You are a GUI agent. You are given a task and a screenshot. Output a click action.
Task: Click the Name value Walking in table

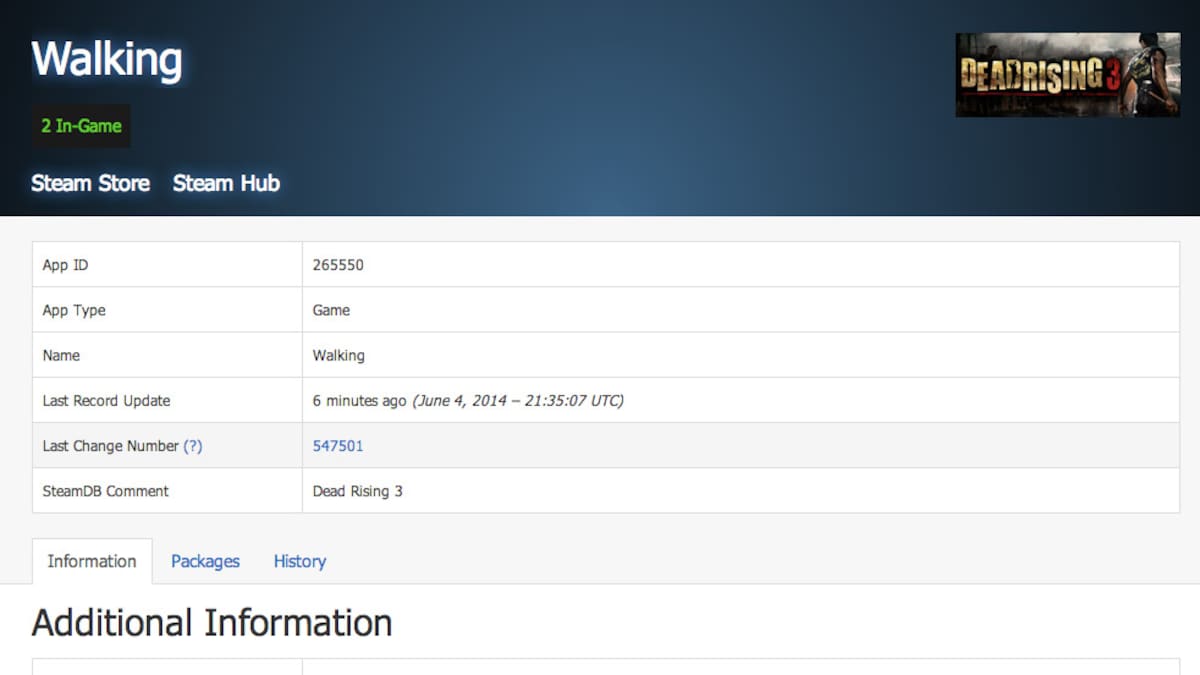pyautogui.click(x=339, y=355)
